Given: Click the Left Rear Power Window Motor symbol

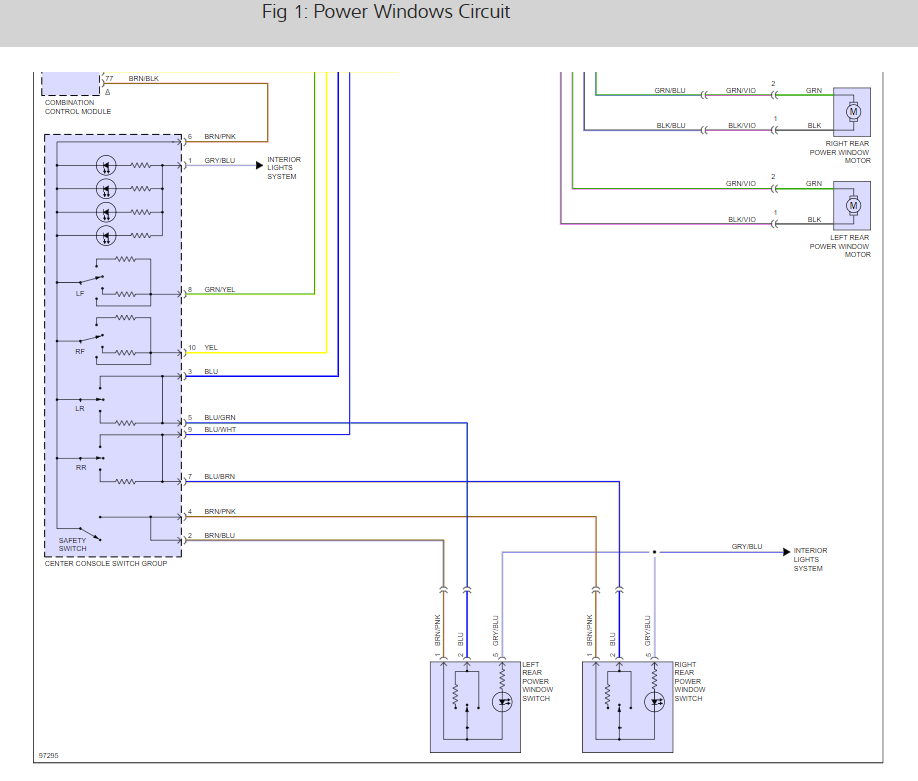Looking at the screenshot, I should click(852, 205).
